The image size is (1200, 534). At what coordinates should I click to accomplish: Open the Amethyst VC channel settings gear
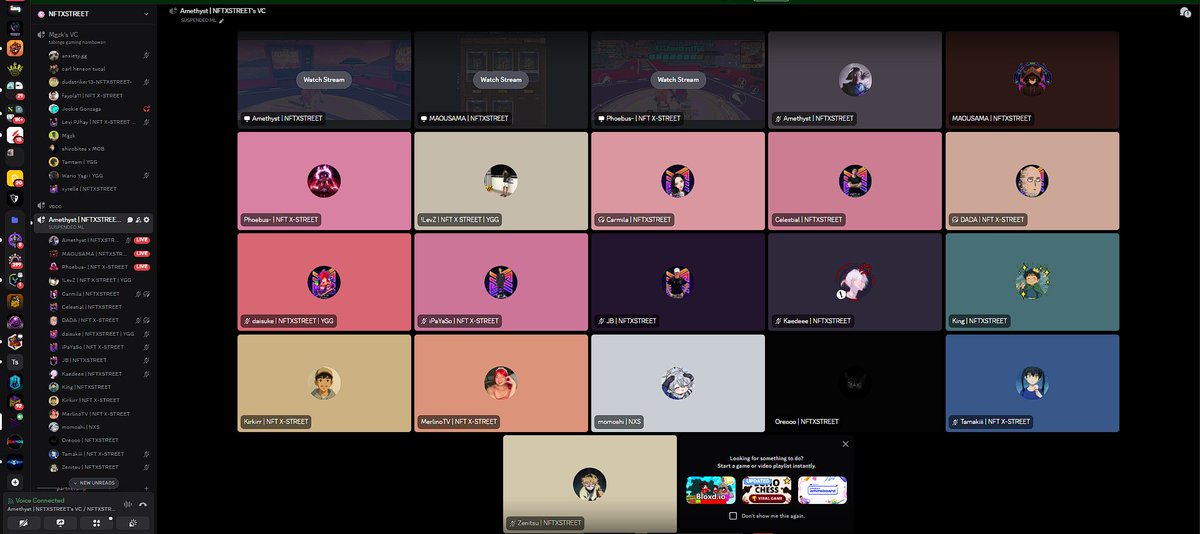(147, 219)
